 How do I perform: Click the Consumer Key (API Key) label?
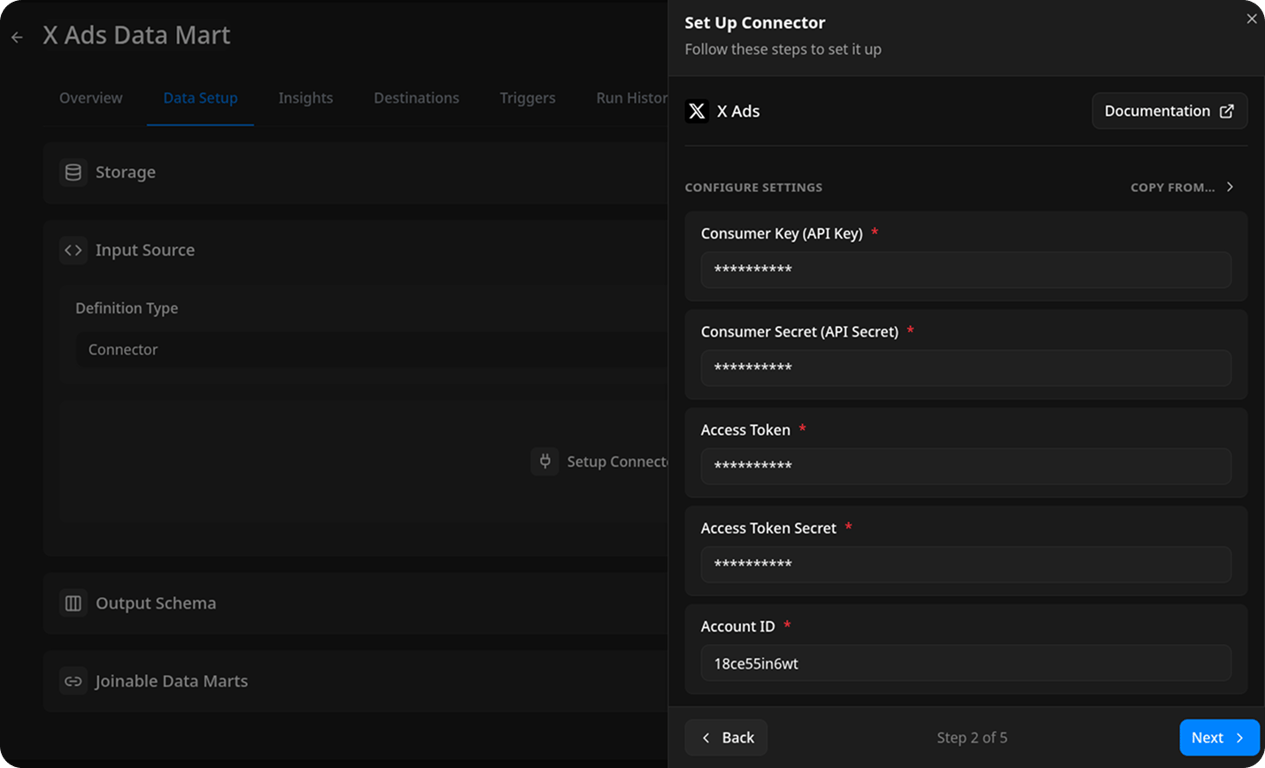[782, 233]
